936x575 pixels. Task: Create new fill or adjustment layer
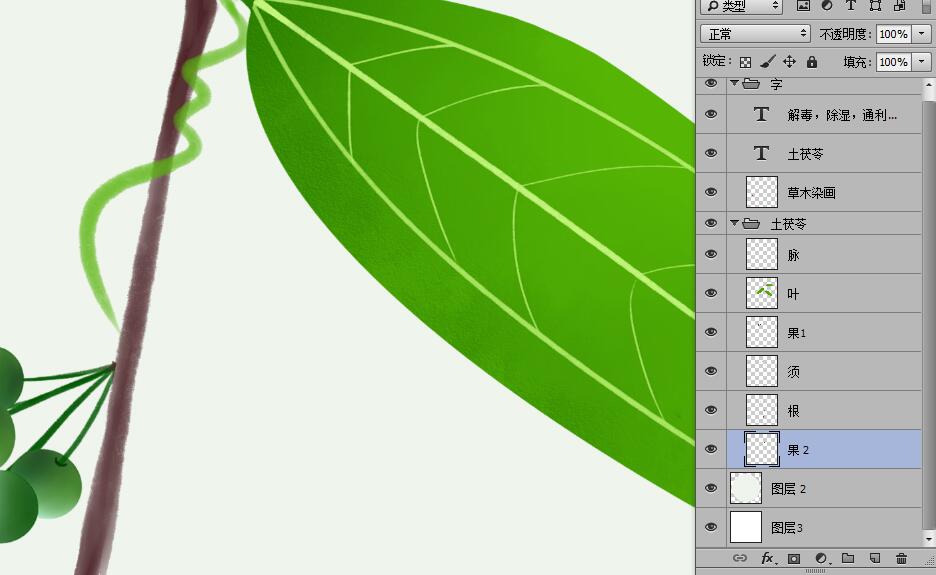[821, 558]
